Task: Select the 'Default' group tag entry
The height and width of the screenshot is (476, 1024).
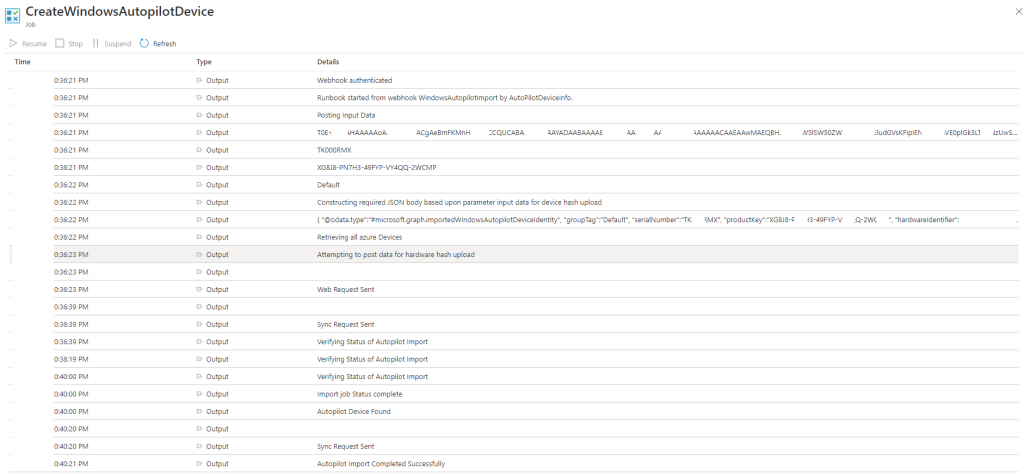Action: [513, 185]
